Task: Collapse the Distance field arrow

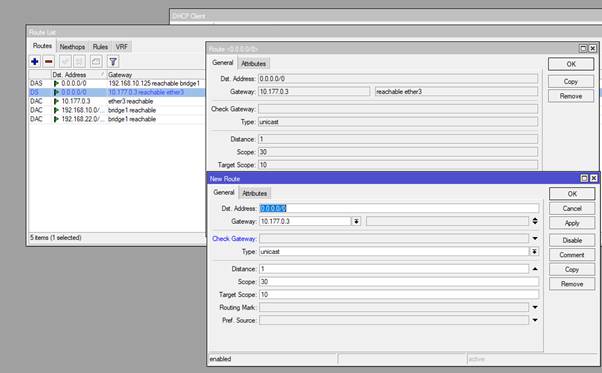Action: coord(535,269)
